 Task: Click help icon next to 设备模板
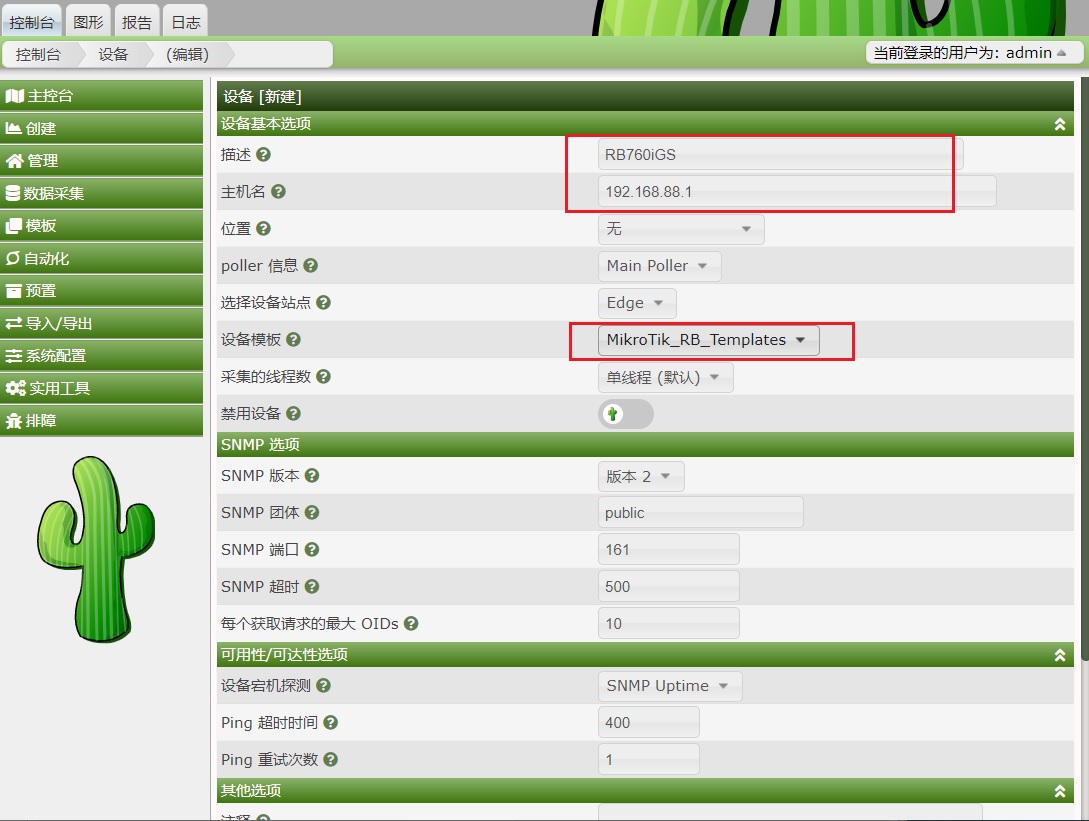pos(293,340)
